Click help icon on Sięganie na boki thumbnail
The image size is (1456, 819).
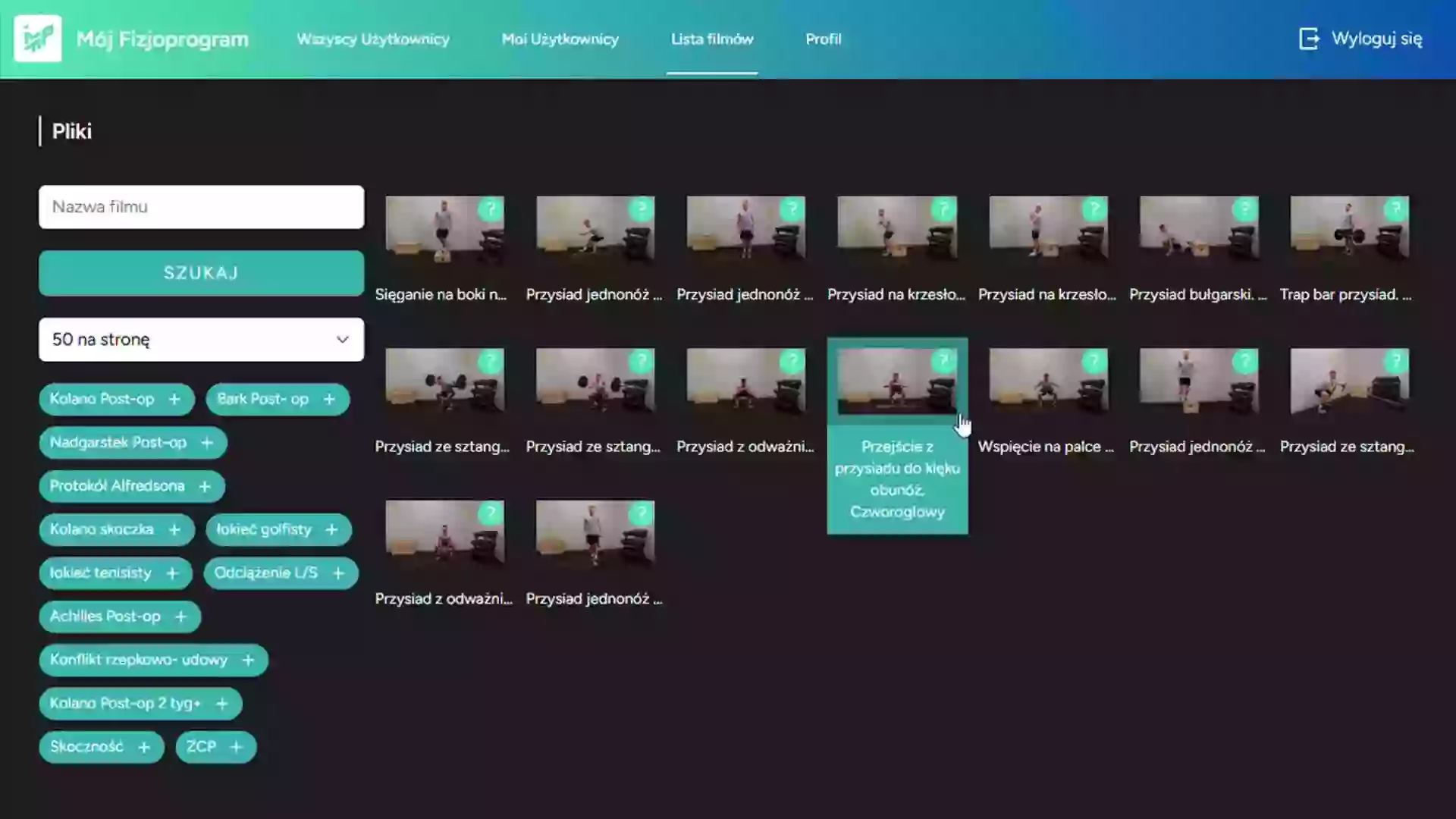pos(491,209)
